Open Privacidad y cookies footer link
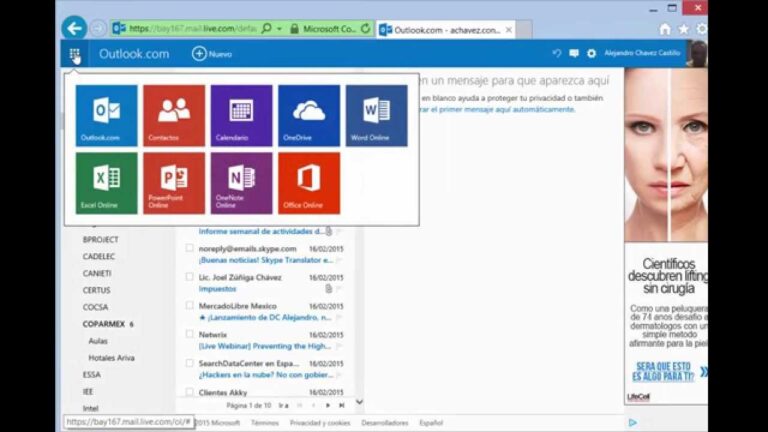Viewport: 768px width, 432px height. 320,423
